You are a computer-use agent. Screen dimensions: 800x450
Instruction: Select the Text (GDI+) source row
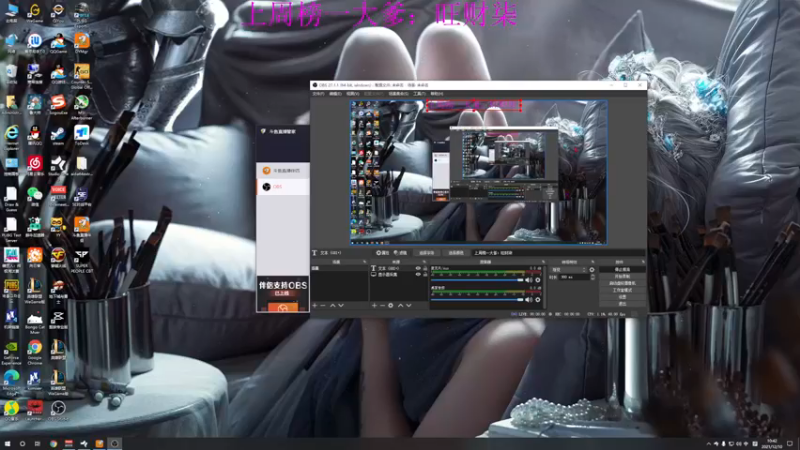click(399, 268)
